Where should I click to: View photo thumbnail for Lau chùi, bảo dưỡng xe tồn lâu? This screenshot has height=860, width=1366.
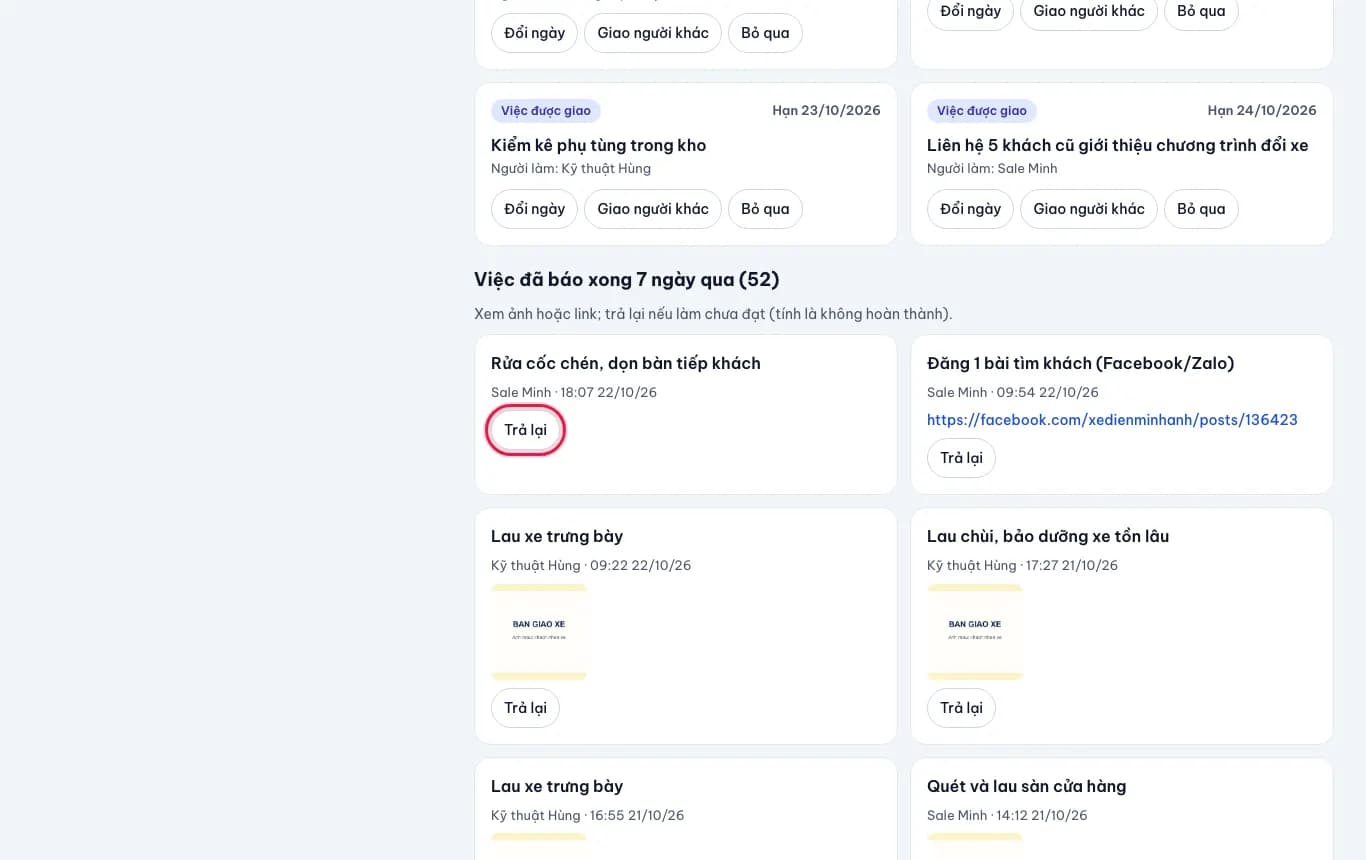click(975, 632)
